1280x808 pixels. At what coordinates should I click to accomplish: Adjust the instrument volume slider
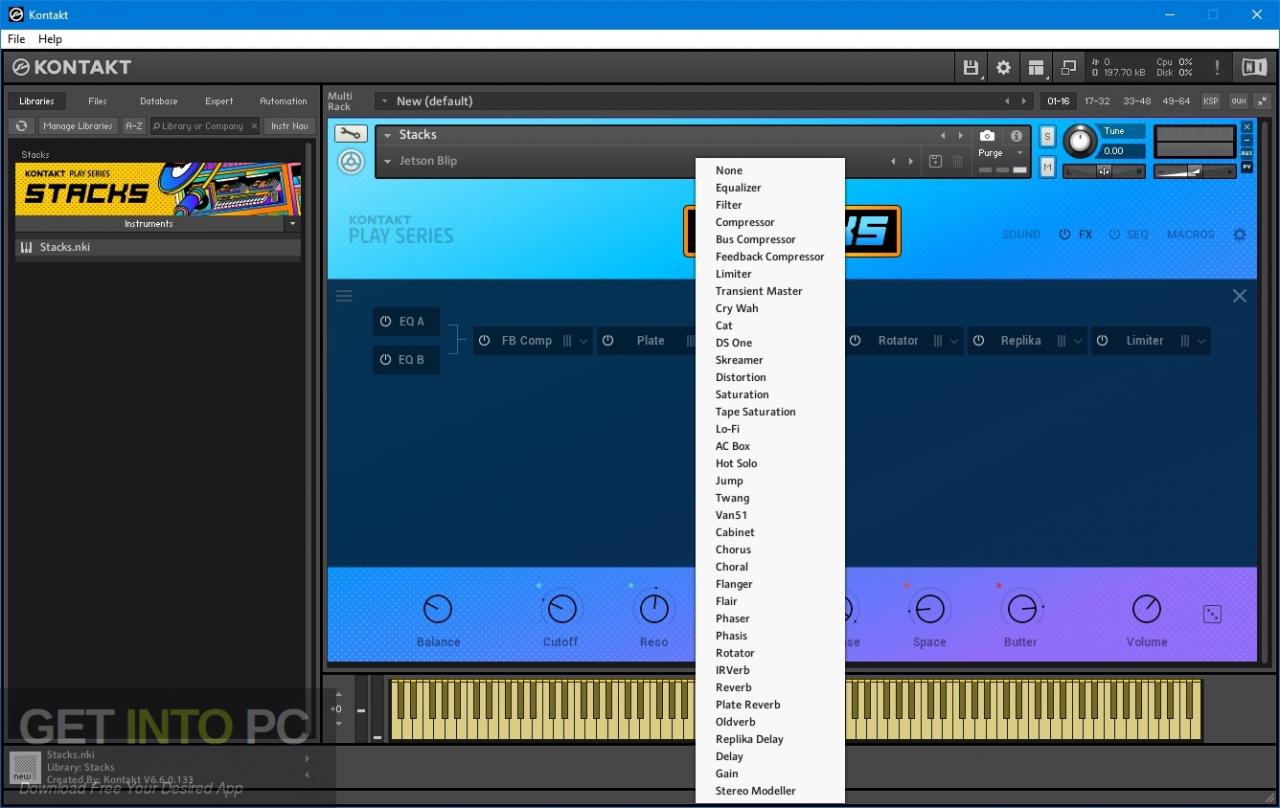pyautogui.click(x=1195, y=172)
